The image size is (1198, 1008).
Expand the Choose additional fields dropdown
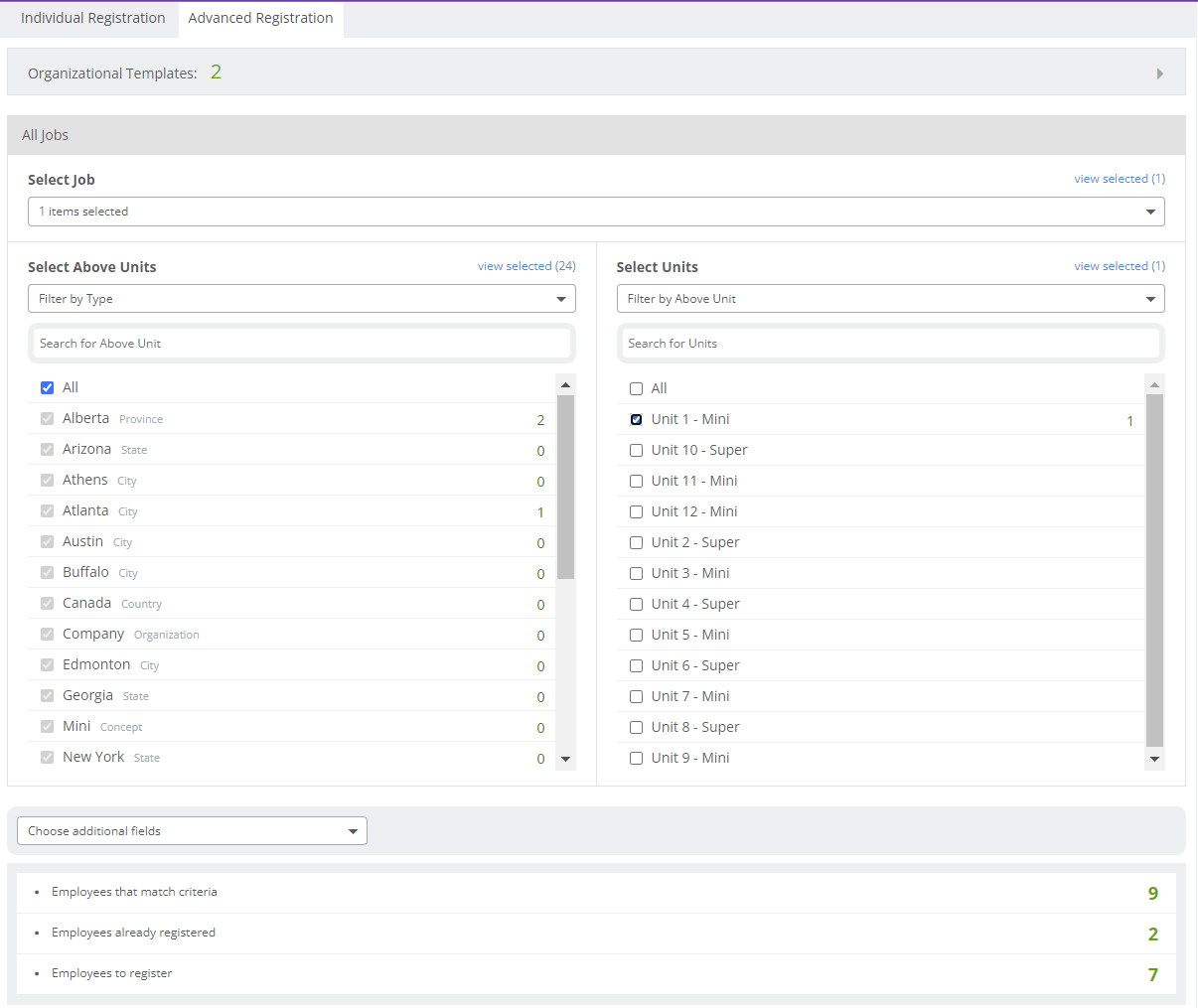pos(192,831)
